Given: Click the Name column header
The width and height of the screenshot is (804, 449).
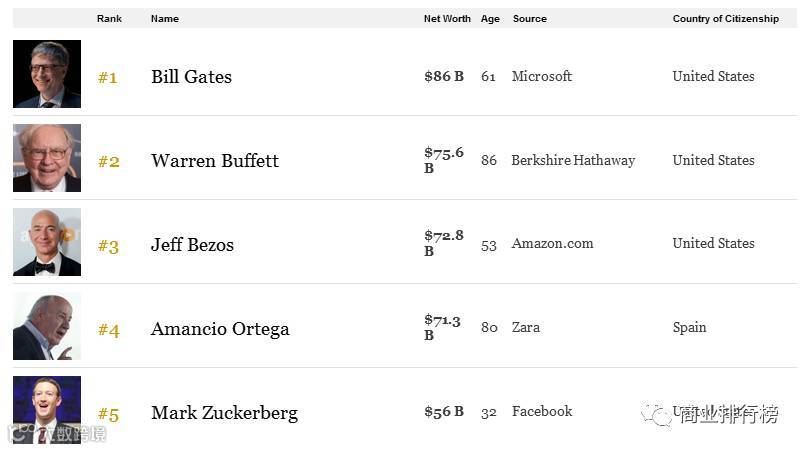Looking at the screenshot, I should [165, 19].
